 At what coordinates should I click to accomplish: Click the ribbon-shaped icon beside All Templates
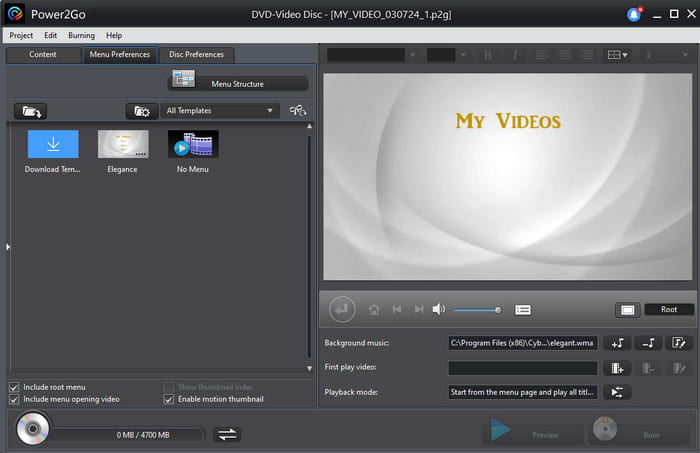pos(298,110)
